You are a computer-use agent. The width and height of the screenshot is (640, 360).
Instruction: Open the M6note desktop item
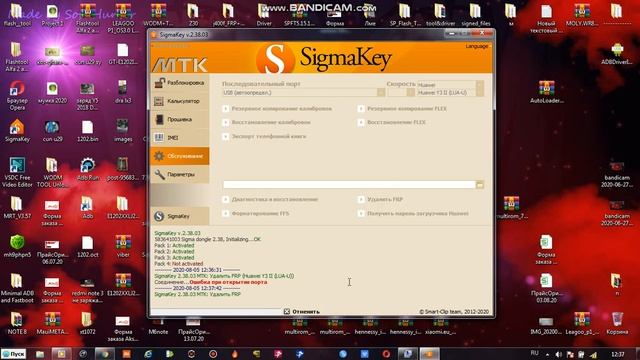[158, 327]
